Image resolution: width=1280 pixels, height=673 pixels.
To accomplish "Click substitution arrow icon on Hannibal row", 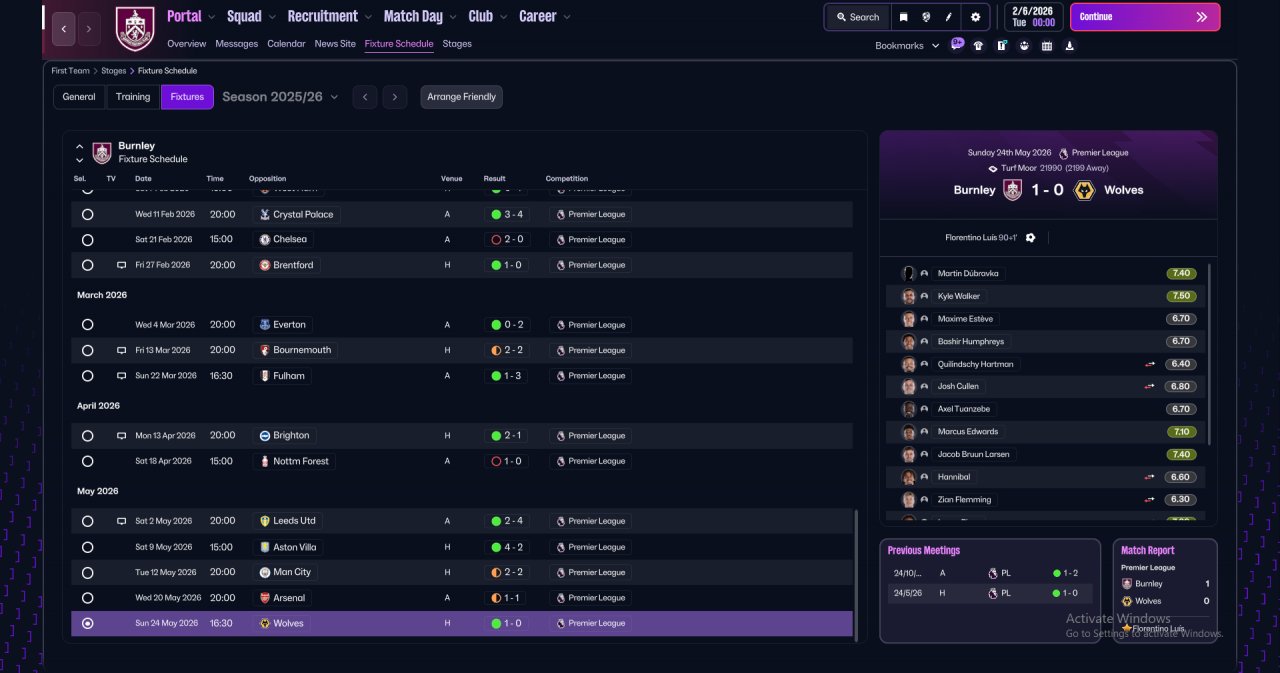I will coord(1150,477).
